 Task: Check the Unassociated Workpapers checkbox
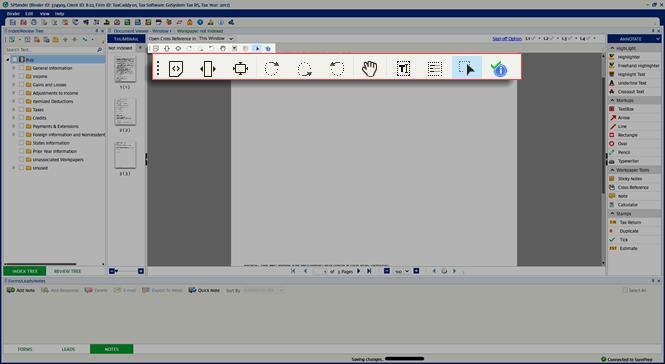21,160
